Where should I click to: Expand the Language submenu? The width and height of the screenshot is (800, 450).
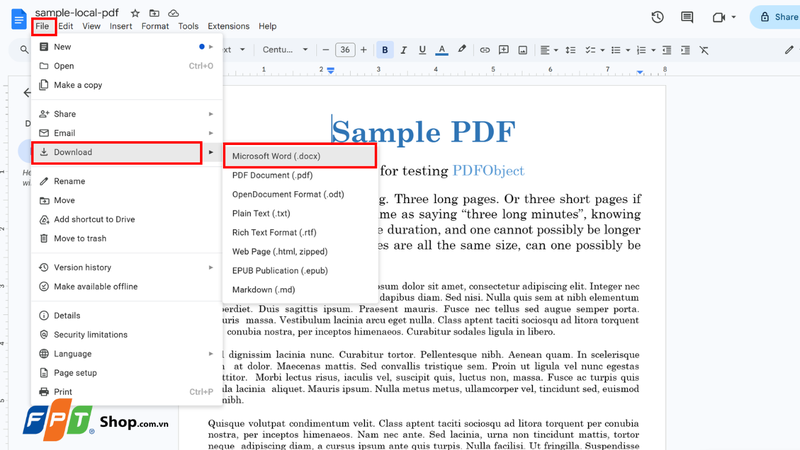click(x=127, y=354)
